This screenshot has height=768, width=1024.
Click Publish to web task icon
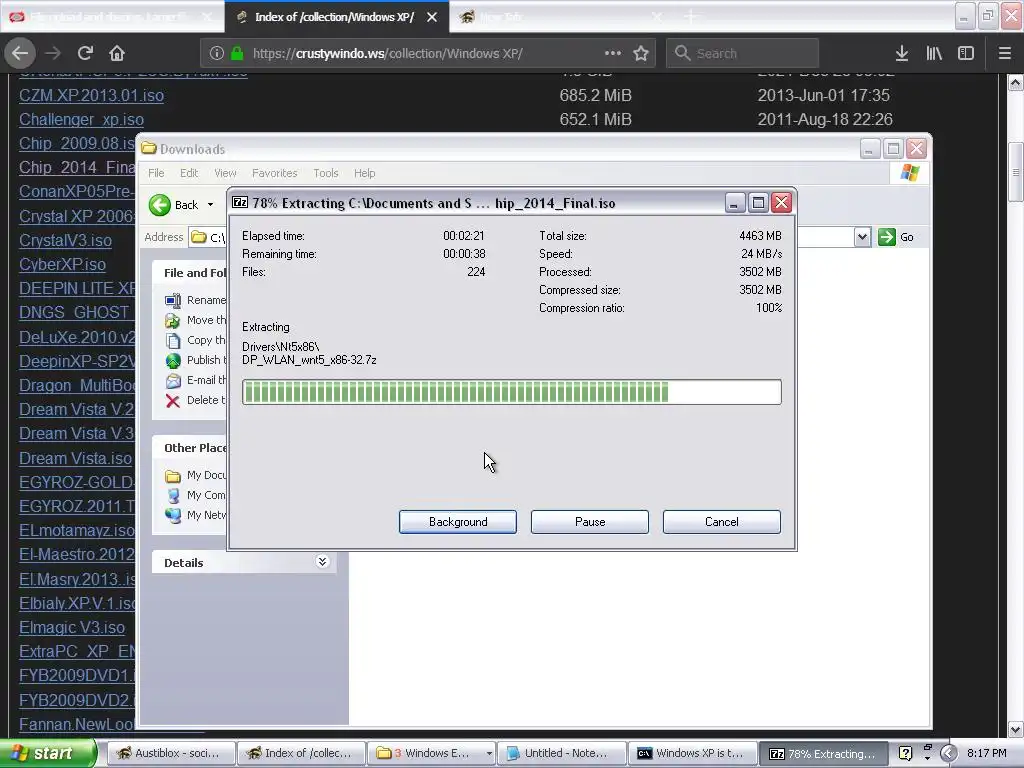[x=172, y=360]
